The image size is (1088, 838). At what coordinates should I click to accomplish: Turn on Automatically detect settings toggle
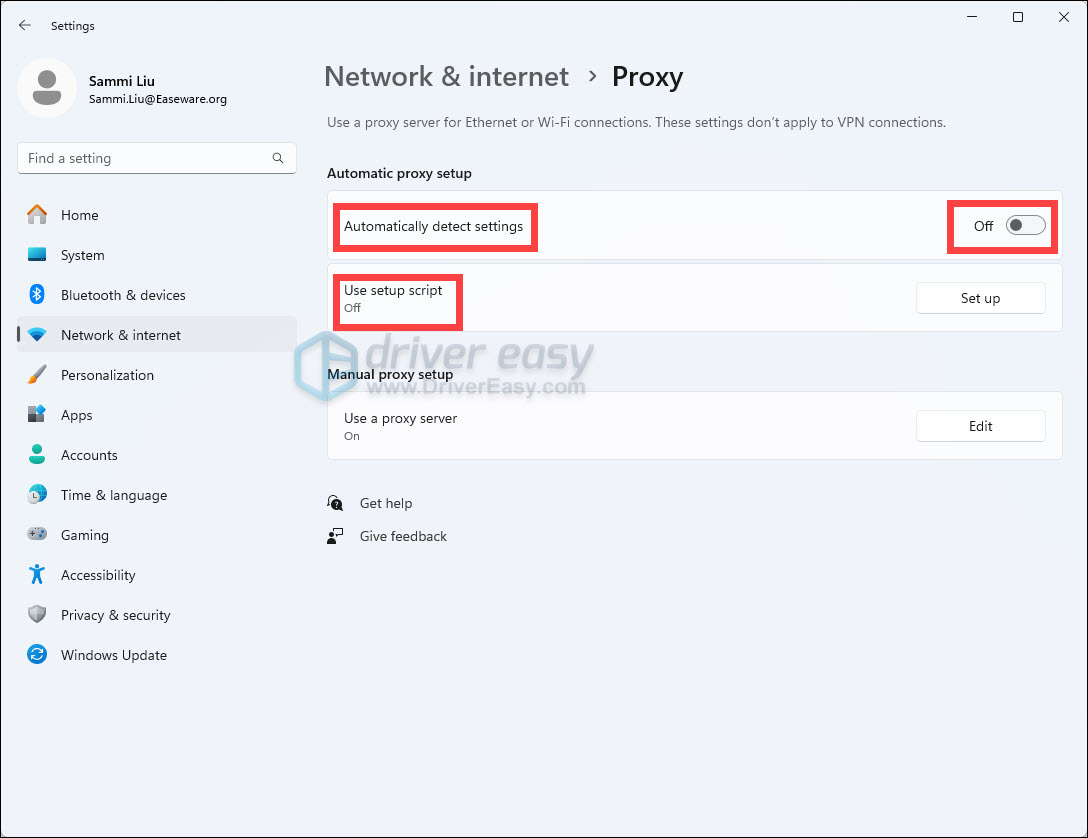pos(1026,225)
